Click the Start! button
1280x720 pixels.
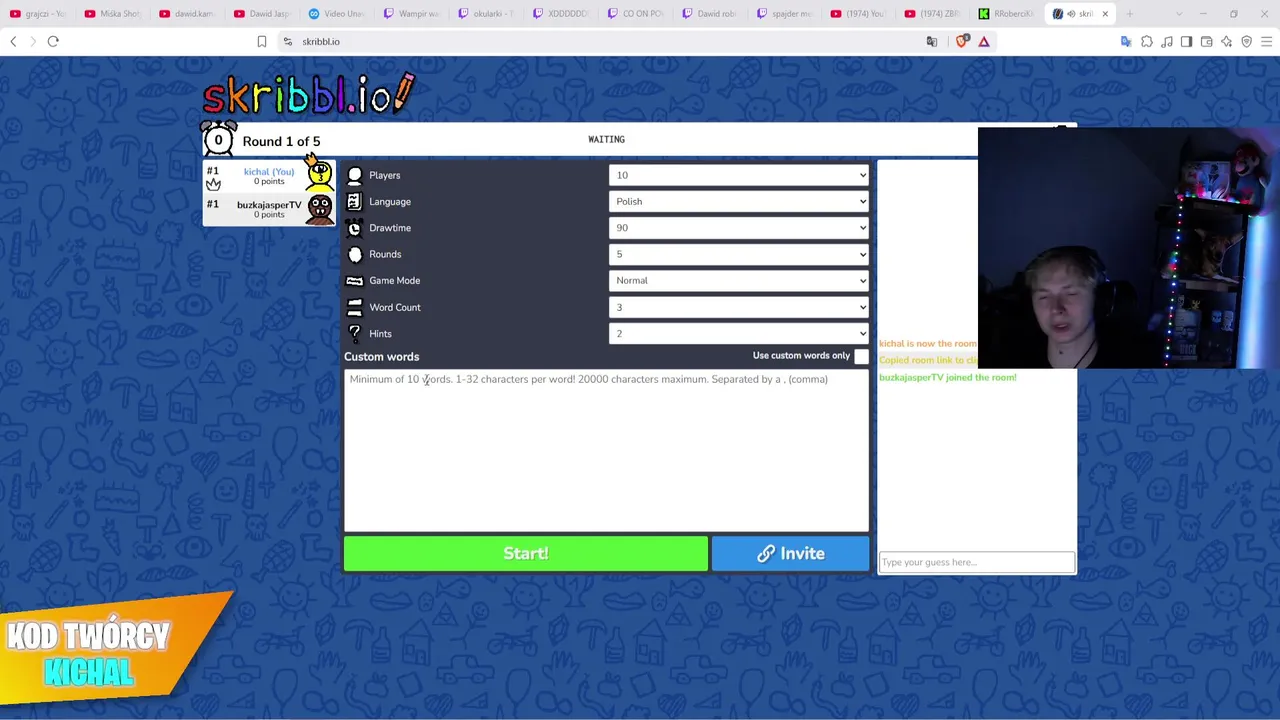[526, 553]
